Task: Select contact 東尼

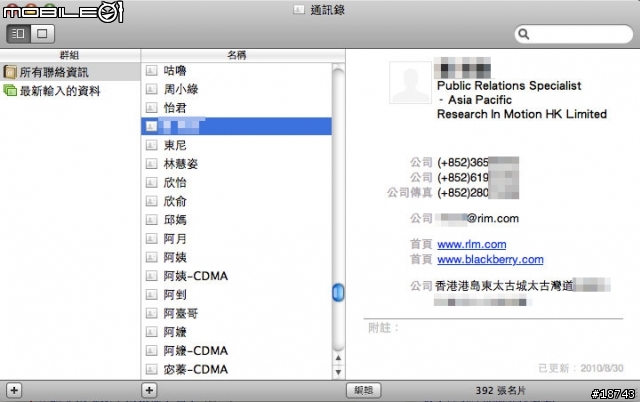Action: click(x=236, y=145)
